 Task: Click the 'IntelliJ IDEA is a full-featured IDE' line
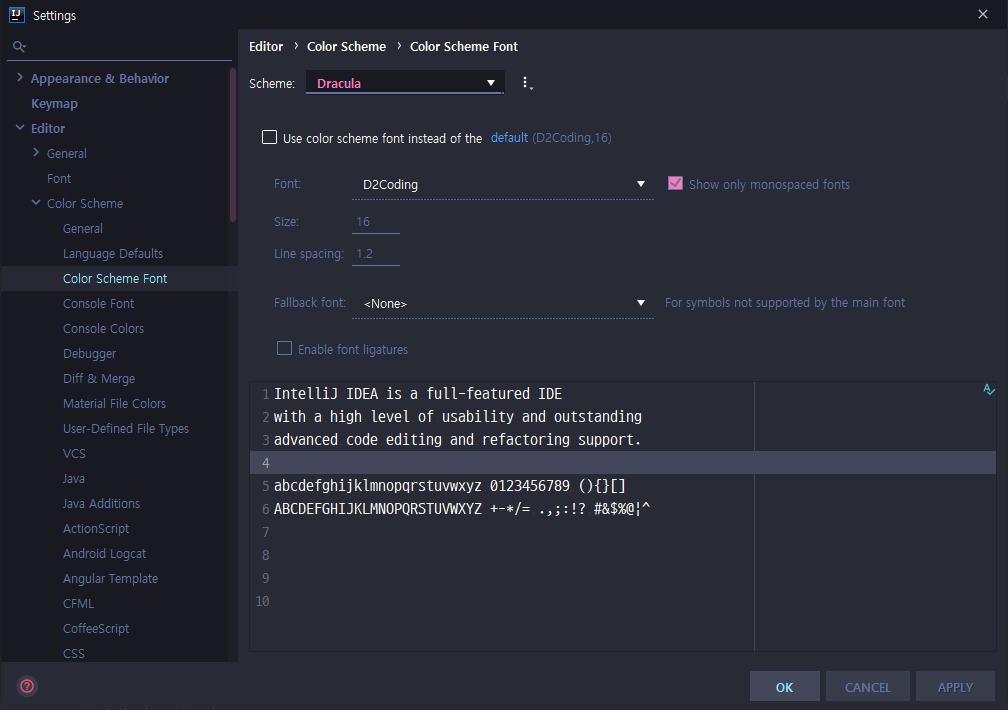(x=418, y=394)
